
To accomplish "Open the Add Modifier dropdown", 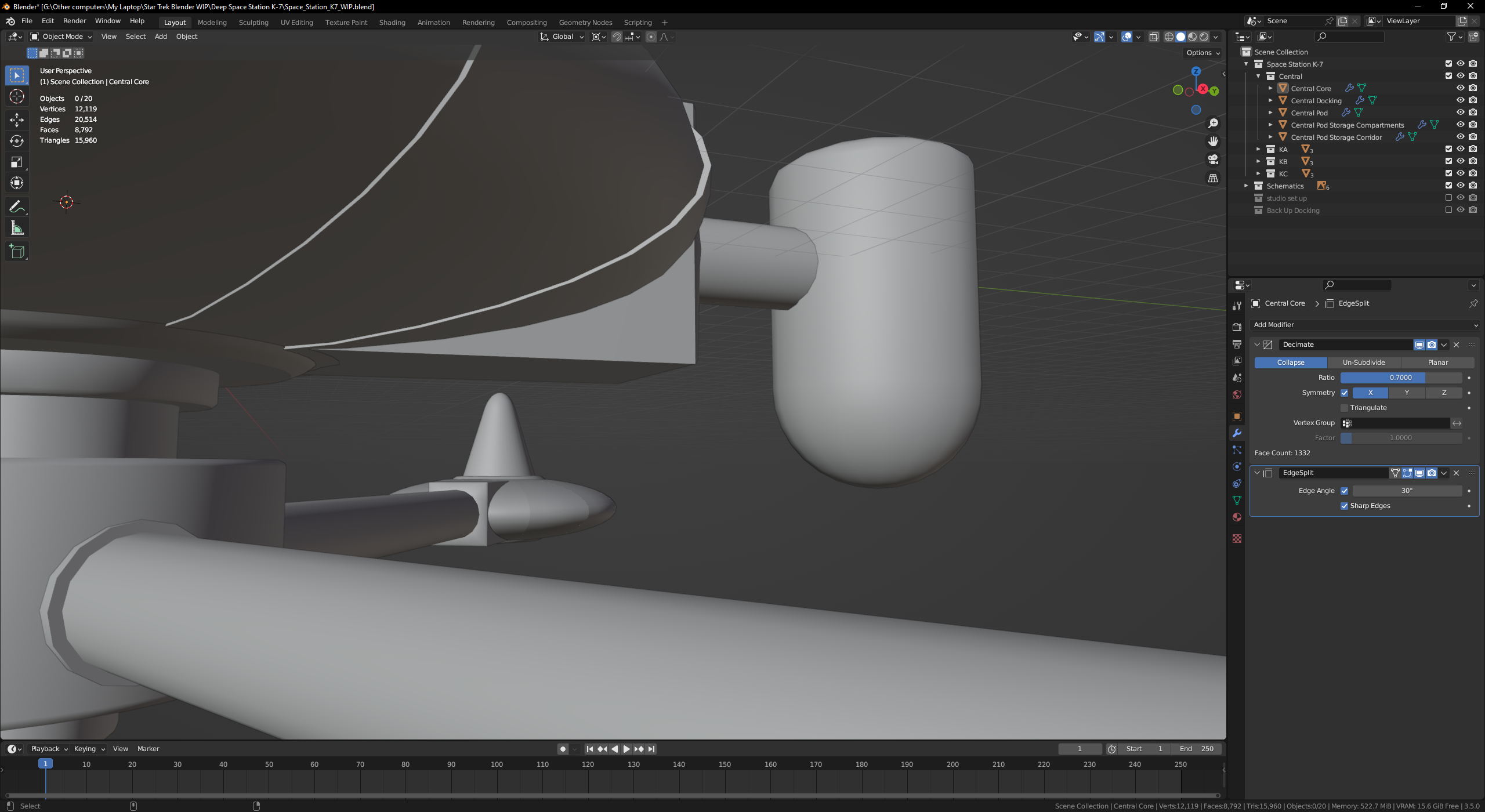I will pyautogui.click(x=1364, y=325).
